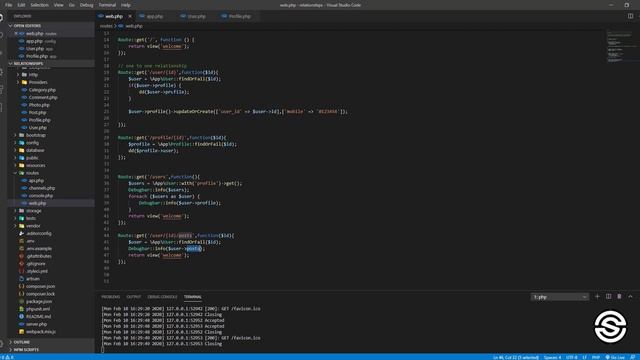Open the View menu
This screenshot has width=640, height=360.
coord(58,5)
